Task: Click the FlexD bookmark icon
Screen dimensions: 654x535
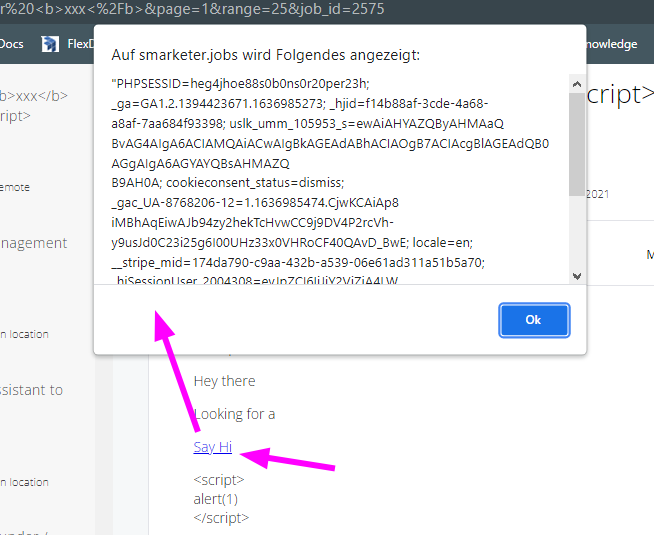Action: 50,44
